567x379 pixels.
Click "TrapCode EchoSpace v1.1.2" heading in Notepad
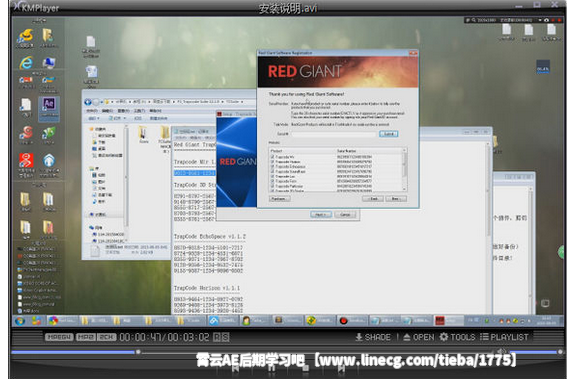(210, 237)
